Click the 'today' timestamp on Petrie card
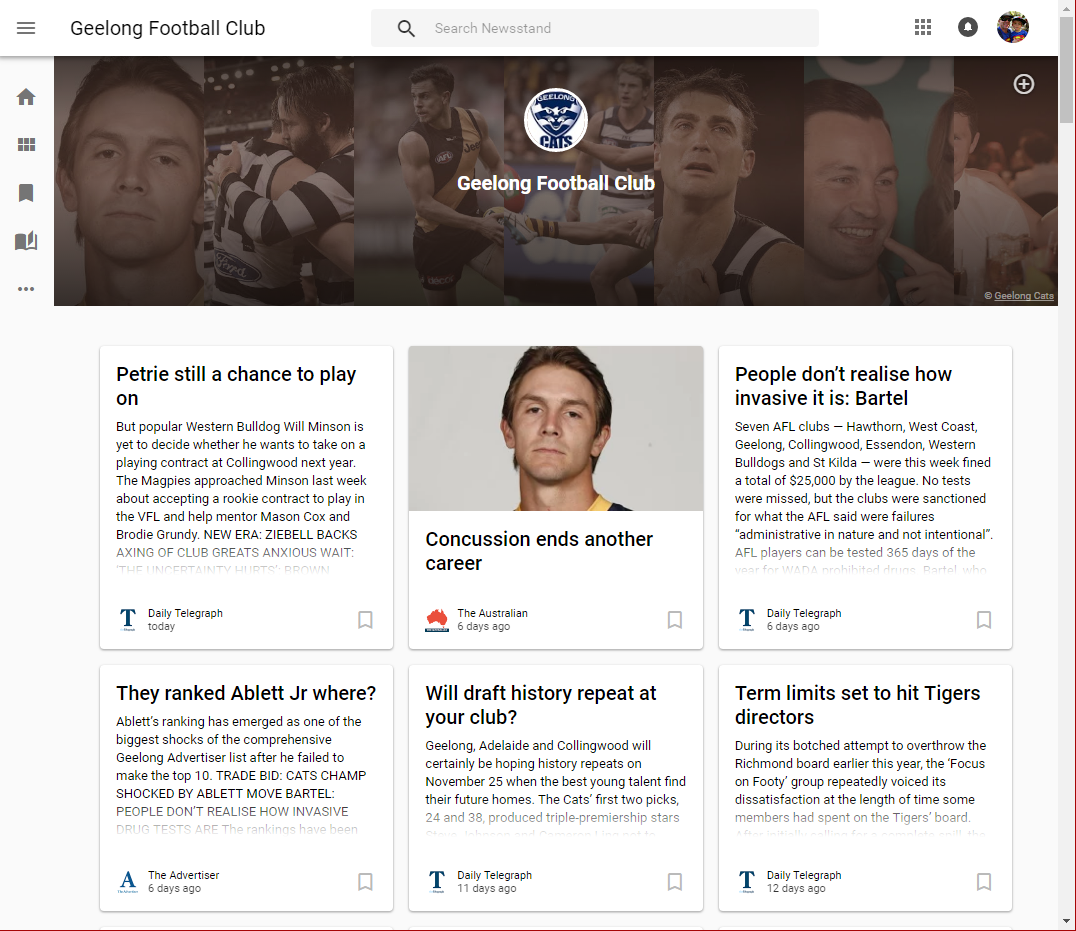 click(x=161, y=626)
